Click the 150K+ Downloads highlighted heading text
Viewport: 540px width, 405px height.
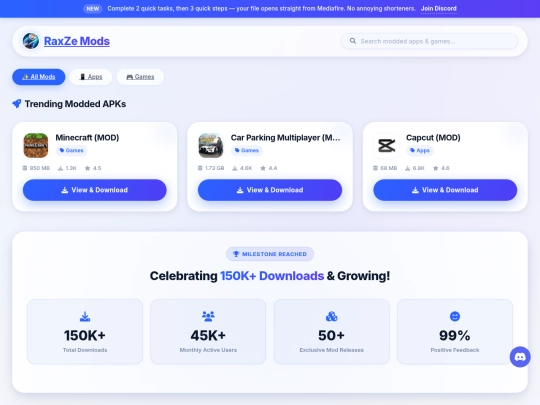(x=272, y=276)
